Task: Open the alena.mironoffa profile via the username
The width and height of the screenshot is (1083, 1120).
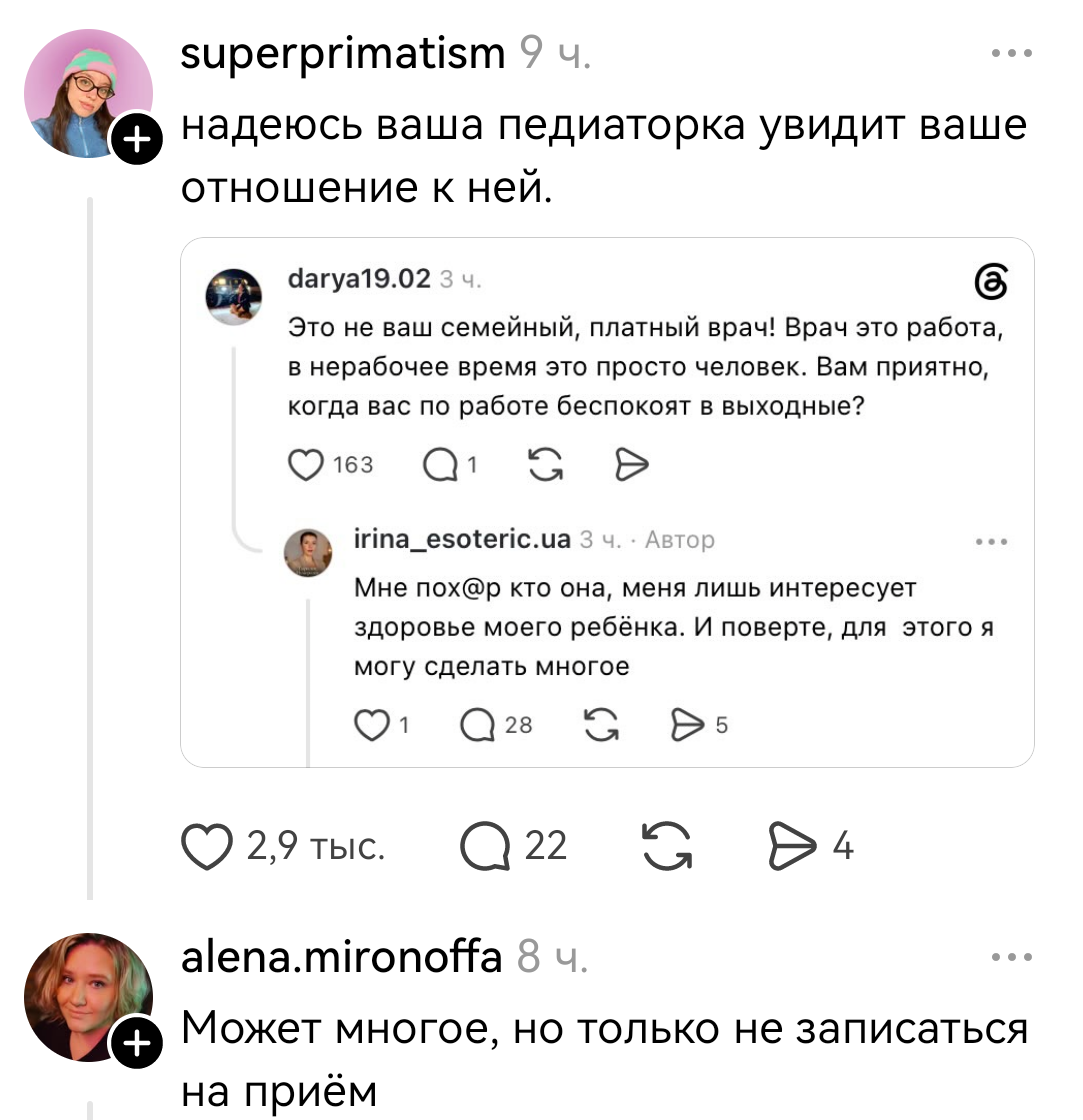Action: (341, 957)
